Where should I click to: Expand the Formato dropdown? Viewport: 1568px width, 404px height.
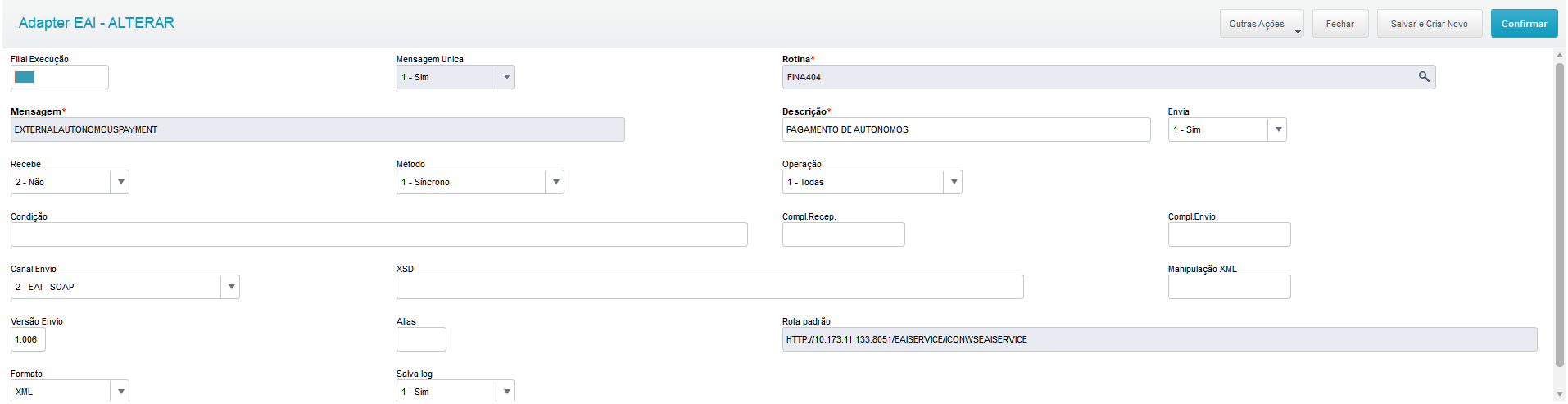coord(120,391)
